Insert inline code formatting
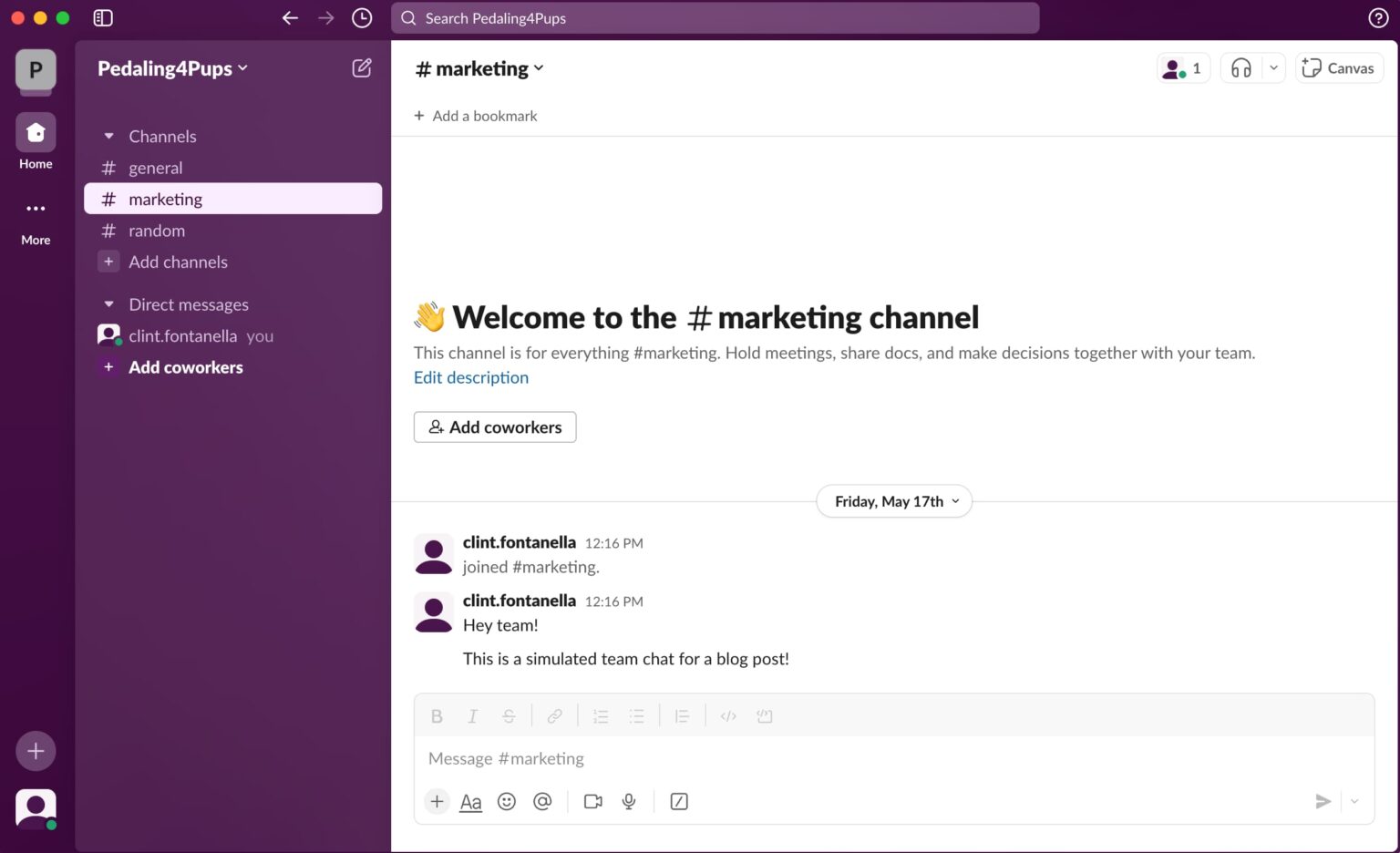This screenshot has width=1400, height=853. tap(728, 716)
